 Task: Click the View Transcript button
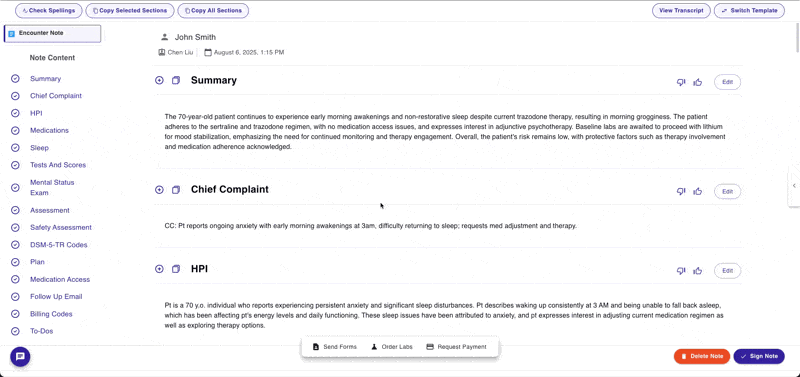(681, 11)
